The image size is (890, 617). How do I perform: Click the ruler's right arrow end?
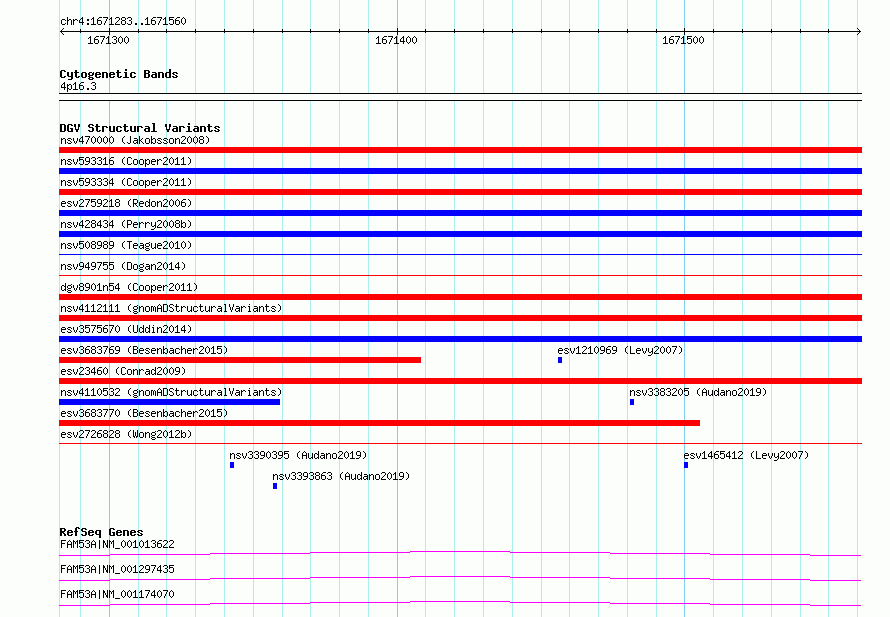859,31
